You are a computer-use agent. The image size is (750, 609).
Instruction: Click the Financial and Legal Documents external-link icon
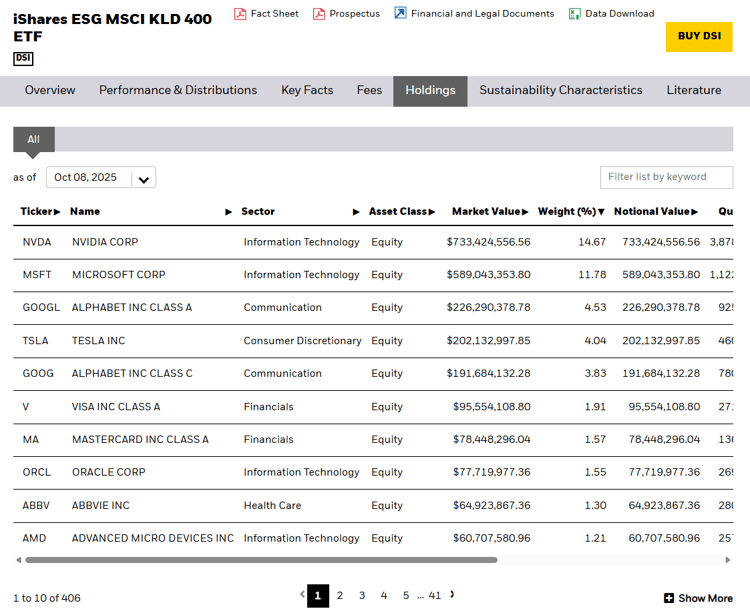click(x=400, y=13)
